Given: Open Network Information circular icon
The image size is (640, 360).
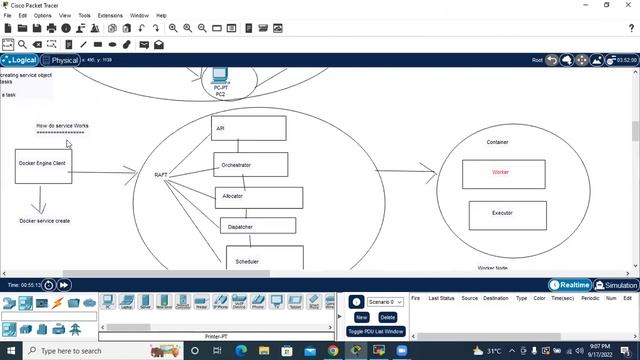Looking at the screenshot, I should coord(66,28).
